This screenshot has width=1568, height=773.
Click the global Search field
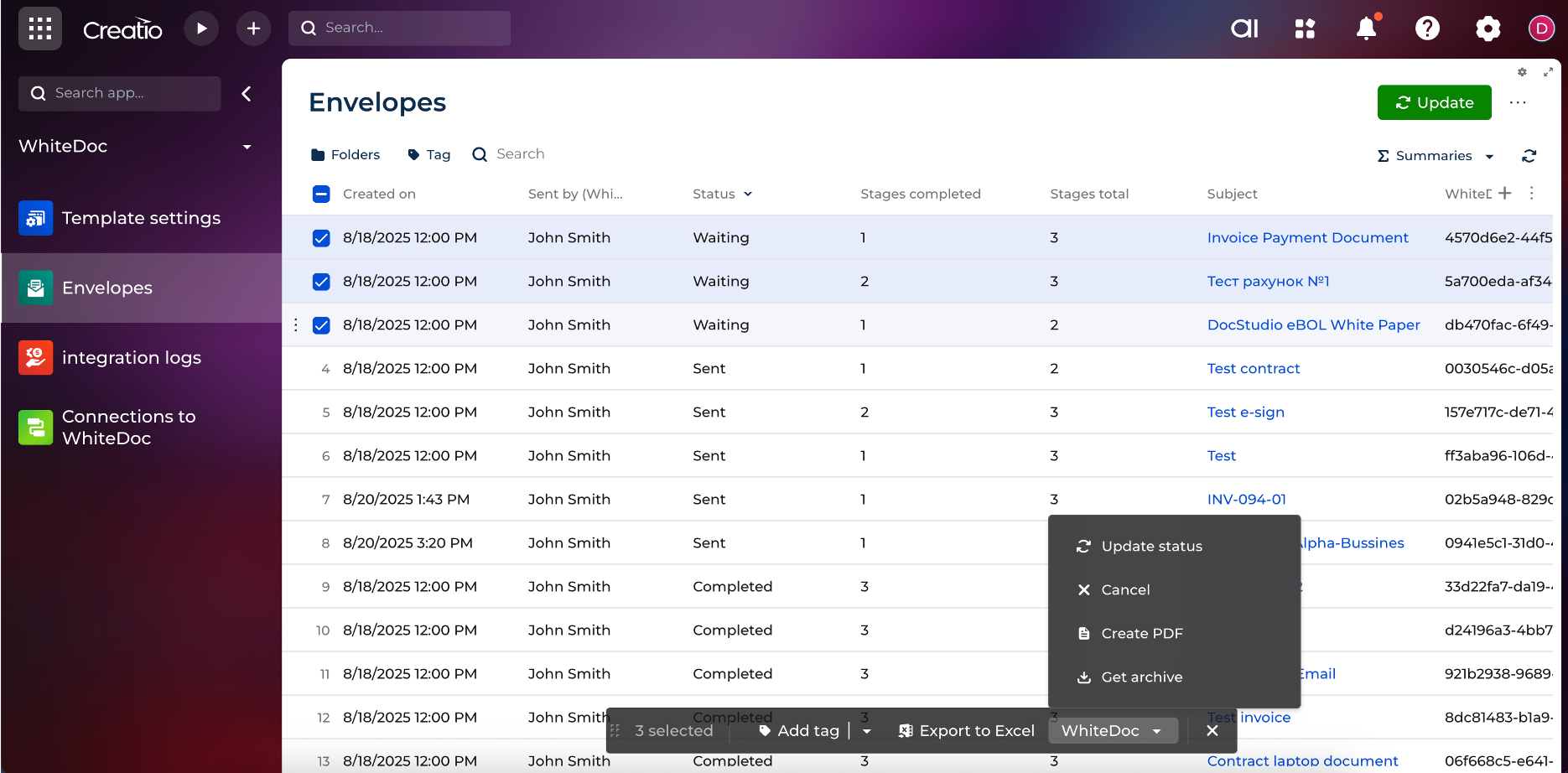click(399, 28)
